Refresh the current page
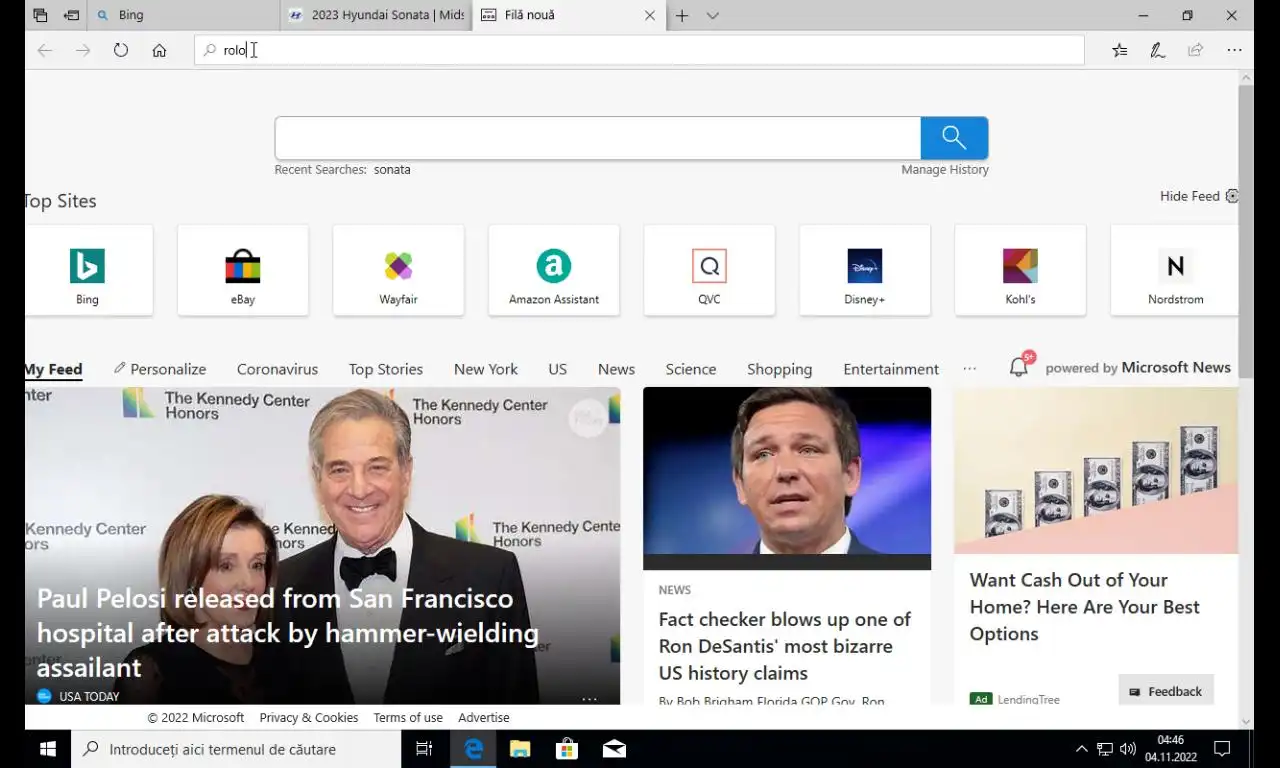This screenshot has width=1280, height=768. pyautogui.click(x=121, y=50)
